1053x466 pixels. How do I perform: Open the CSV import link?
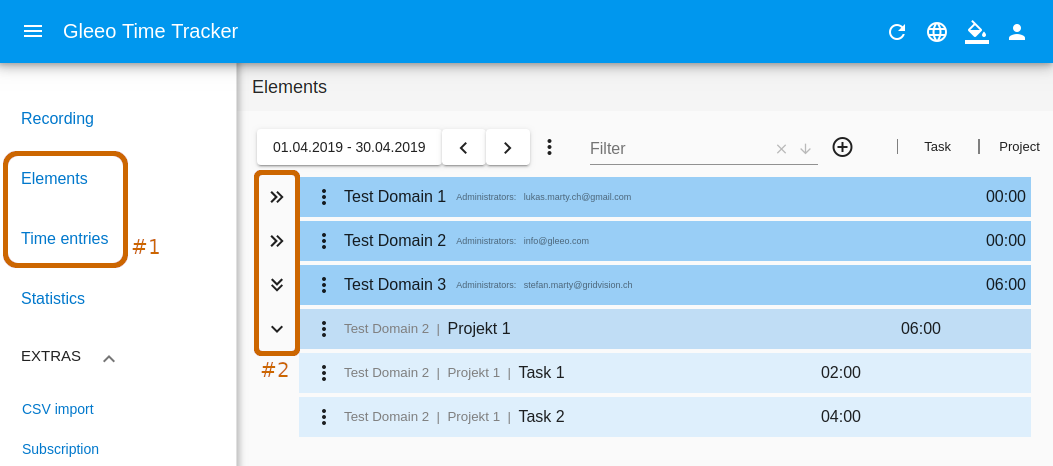point(58,409)
